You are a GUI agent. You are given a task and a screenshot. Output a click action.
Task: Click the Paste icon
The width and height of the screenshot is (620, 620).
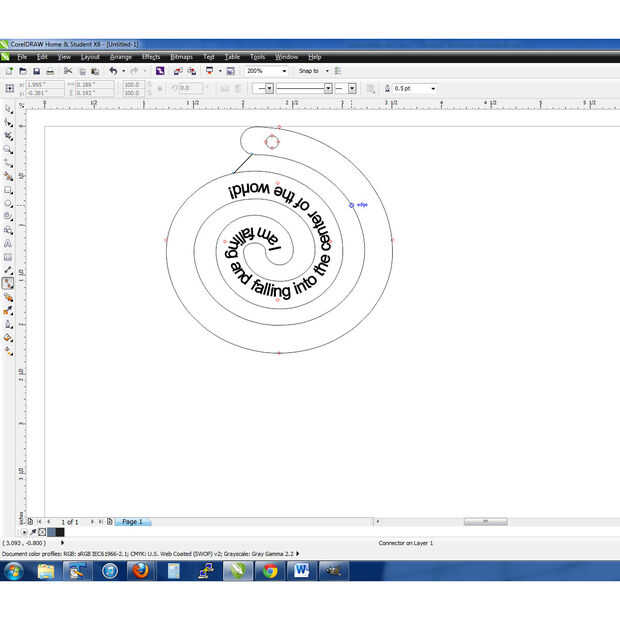coord(95,72)
